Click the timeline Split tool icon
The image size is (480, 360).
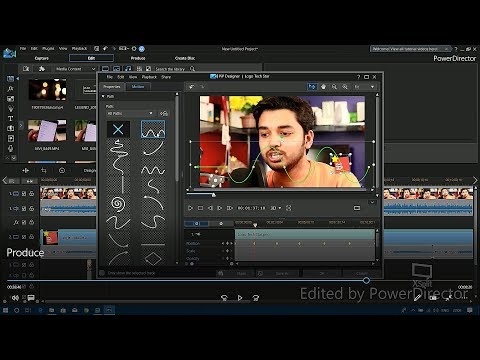coord(26,170)
